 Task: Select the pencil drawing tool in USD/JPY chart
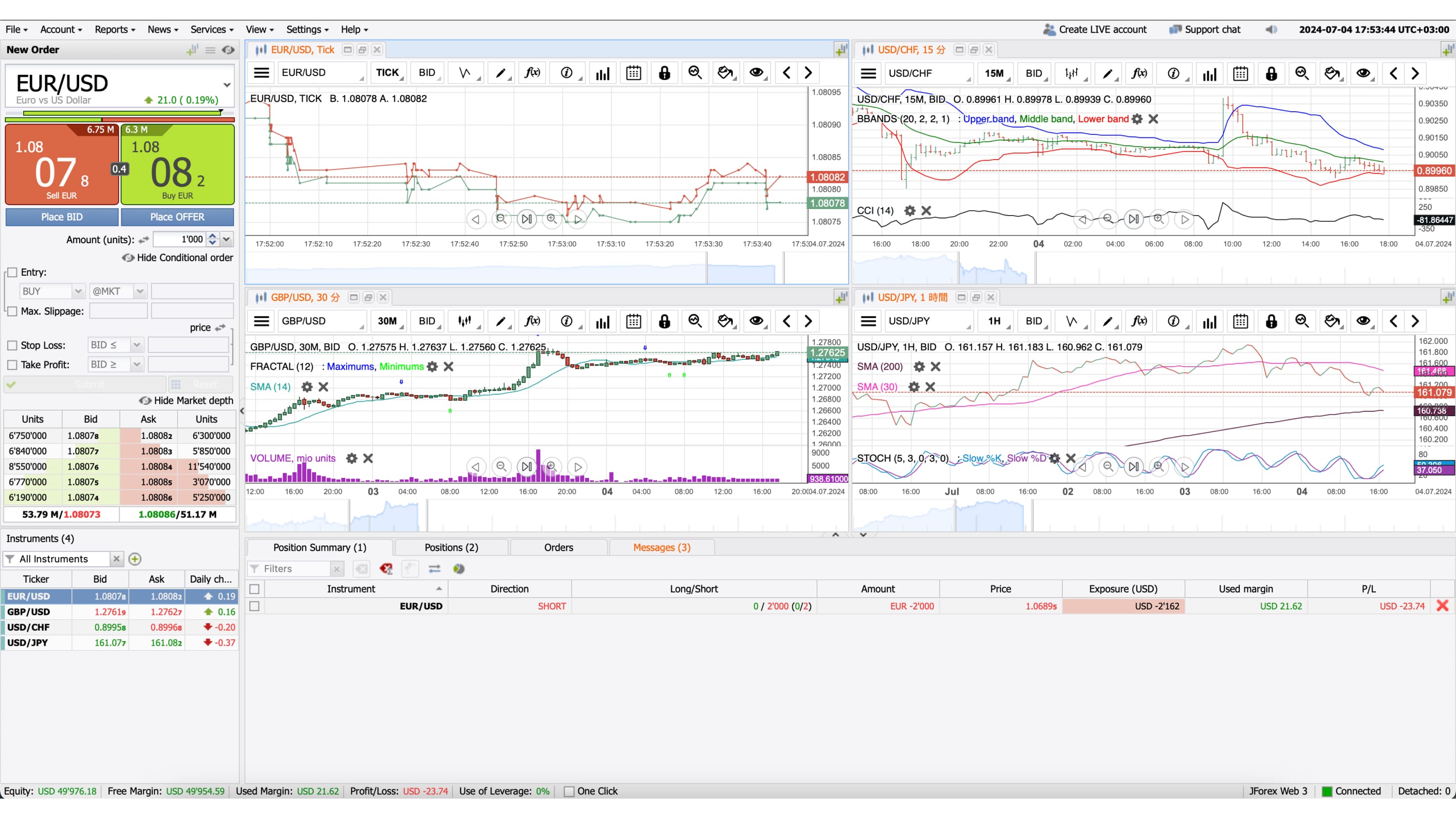coord(1107,321)
